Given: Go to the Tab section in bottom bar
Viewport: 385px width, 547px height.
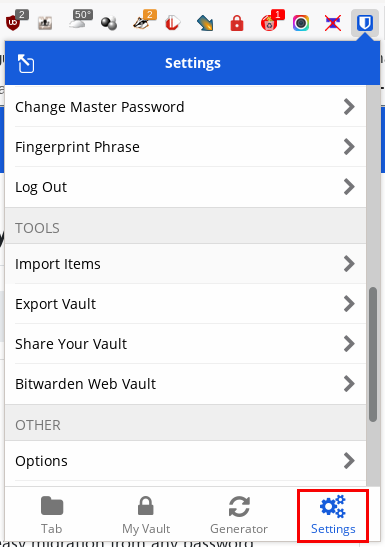Looking at the screenshot, I should [52, 515].
